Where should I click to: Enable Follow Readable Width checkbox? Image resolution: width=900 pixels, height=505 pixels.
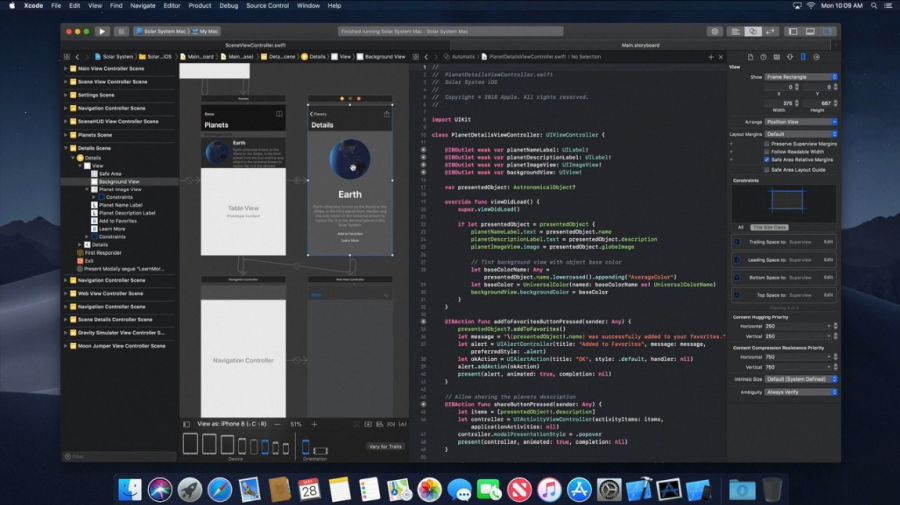[x=767, y=152]
